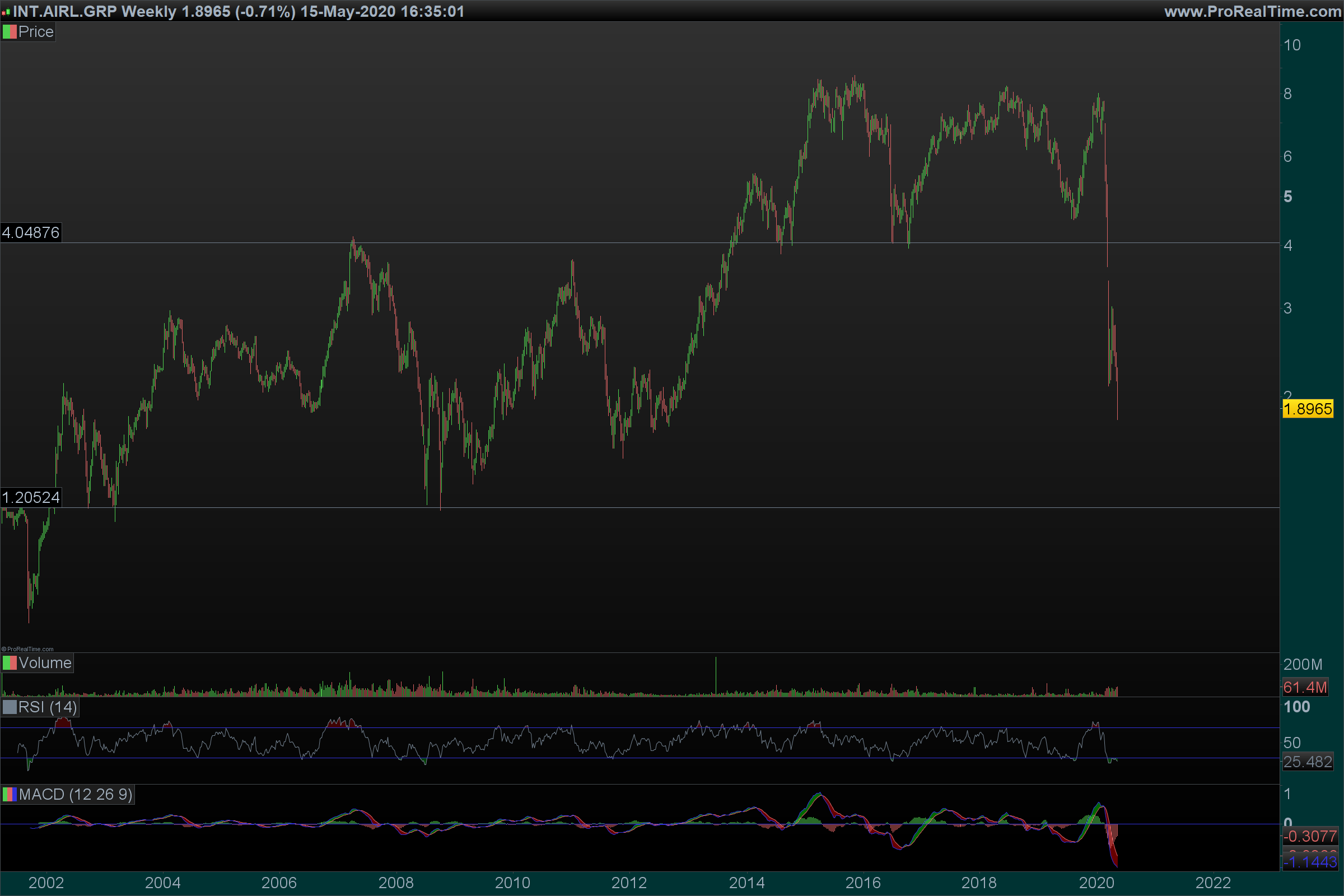
Task: Open the www.ProRealTime.com link
Action: click(x=1253, y=11)
